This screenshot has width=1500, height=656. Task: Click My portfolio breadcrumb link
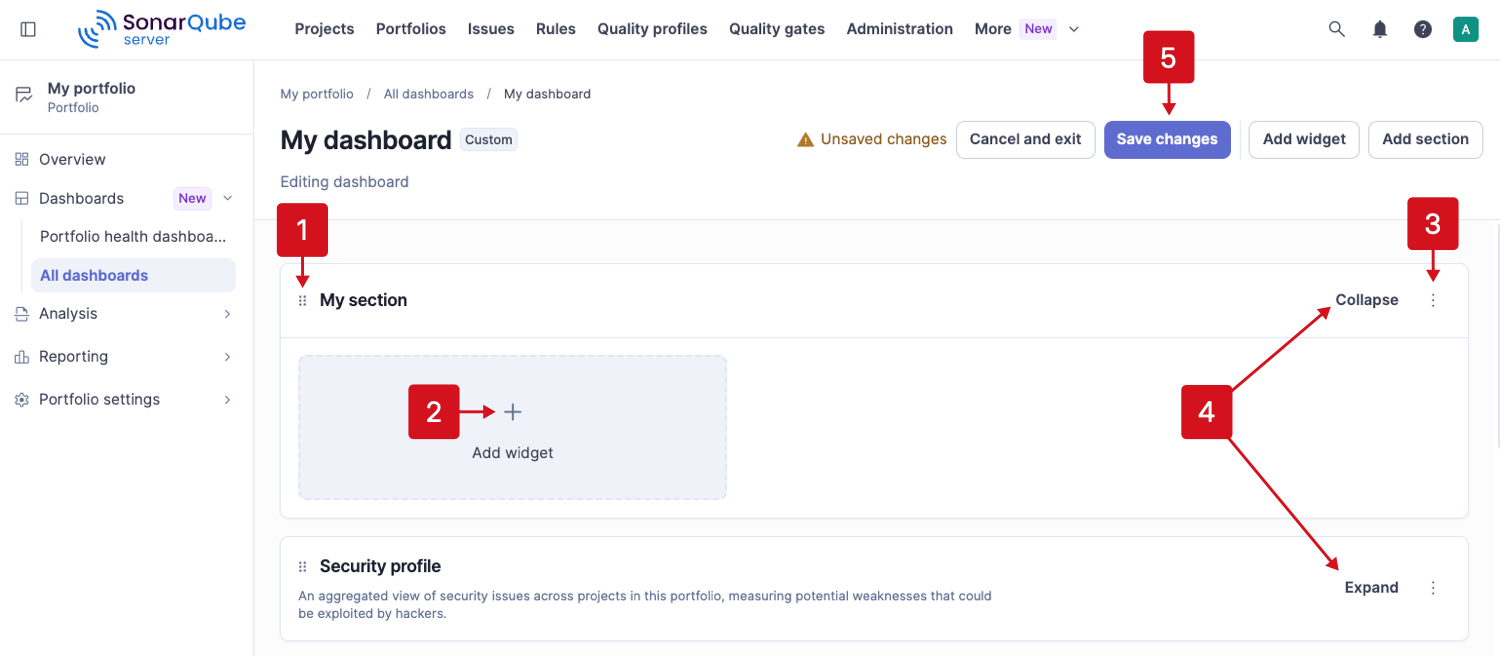(317, 94)
